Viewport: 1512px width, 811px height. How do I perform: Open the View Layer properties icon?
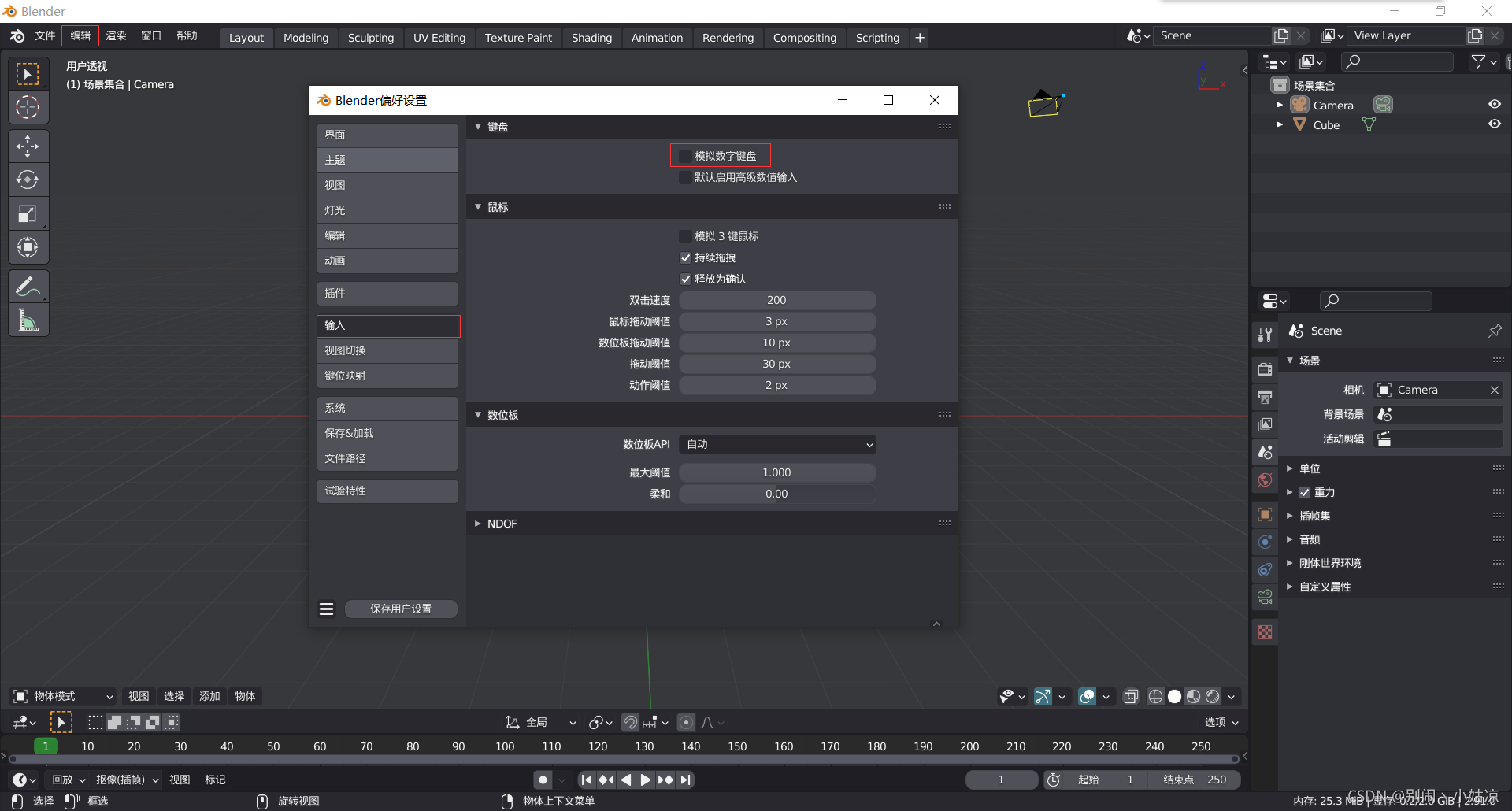(1265, 424)
